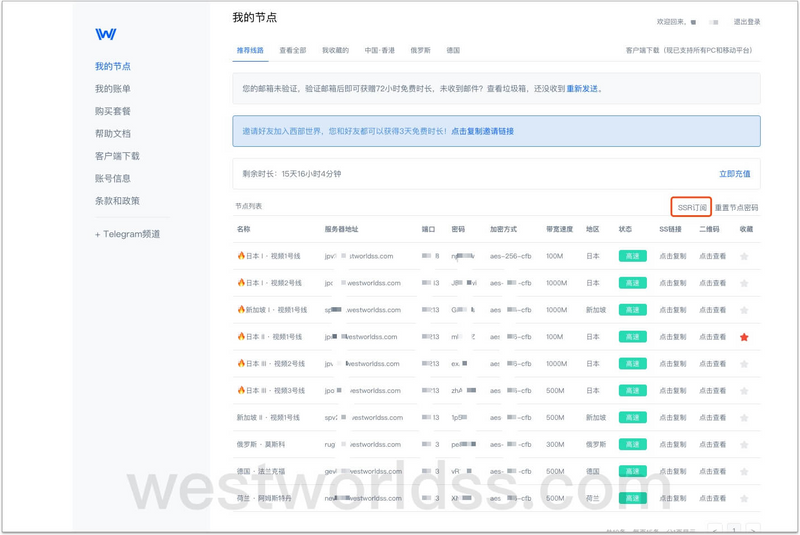
Task: Copy SS link for 日本 I · 视频2号线
Action: [672, 283]
